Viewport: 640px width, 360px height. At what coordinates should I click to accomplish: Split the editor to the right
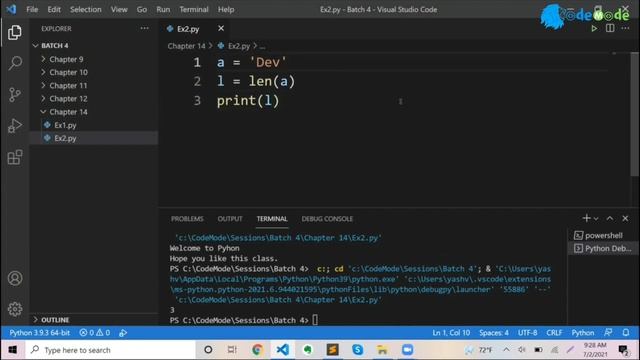(610, 28)
